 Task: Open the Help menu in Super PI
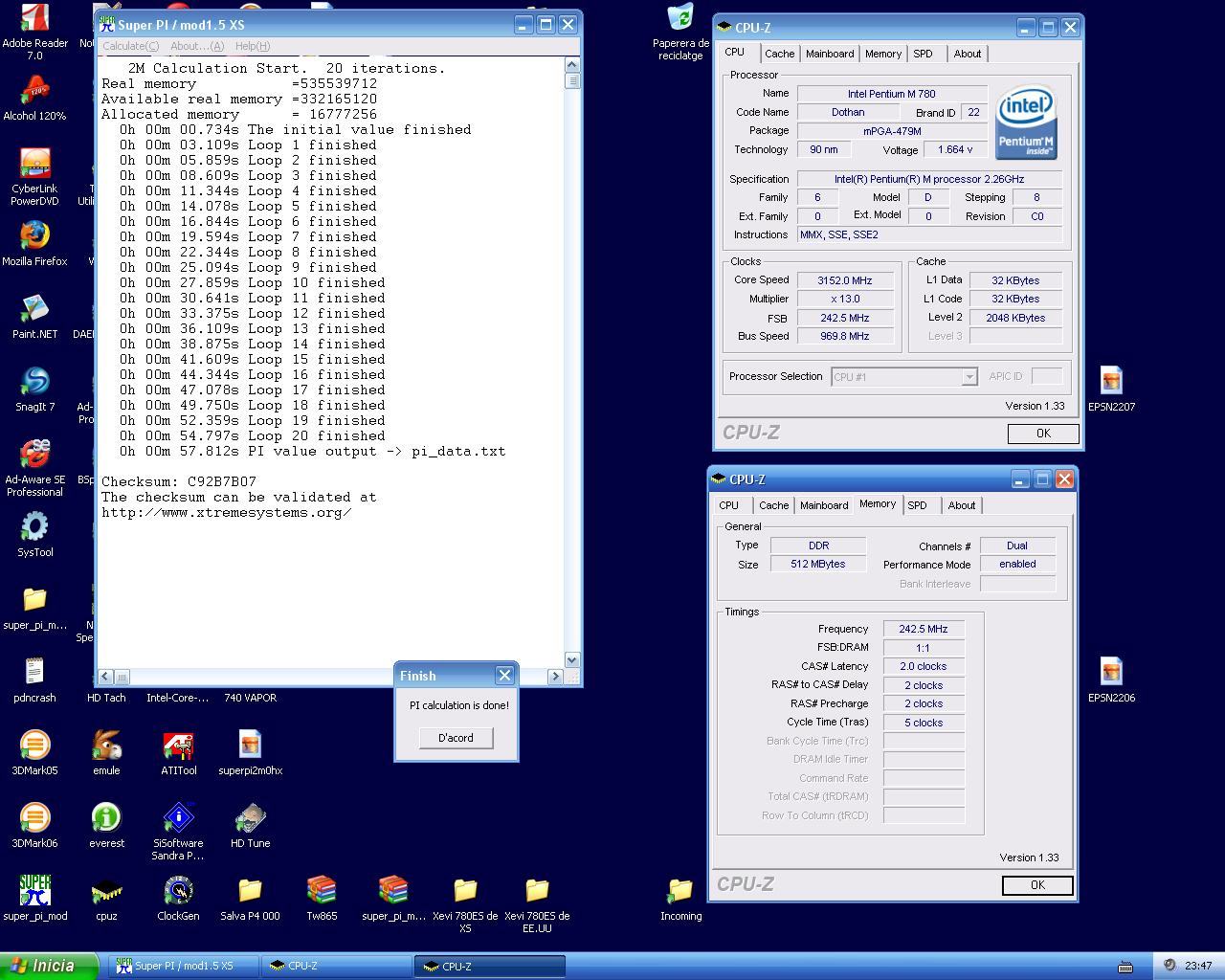253,46
